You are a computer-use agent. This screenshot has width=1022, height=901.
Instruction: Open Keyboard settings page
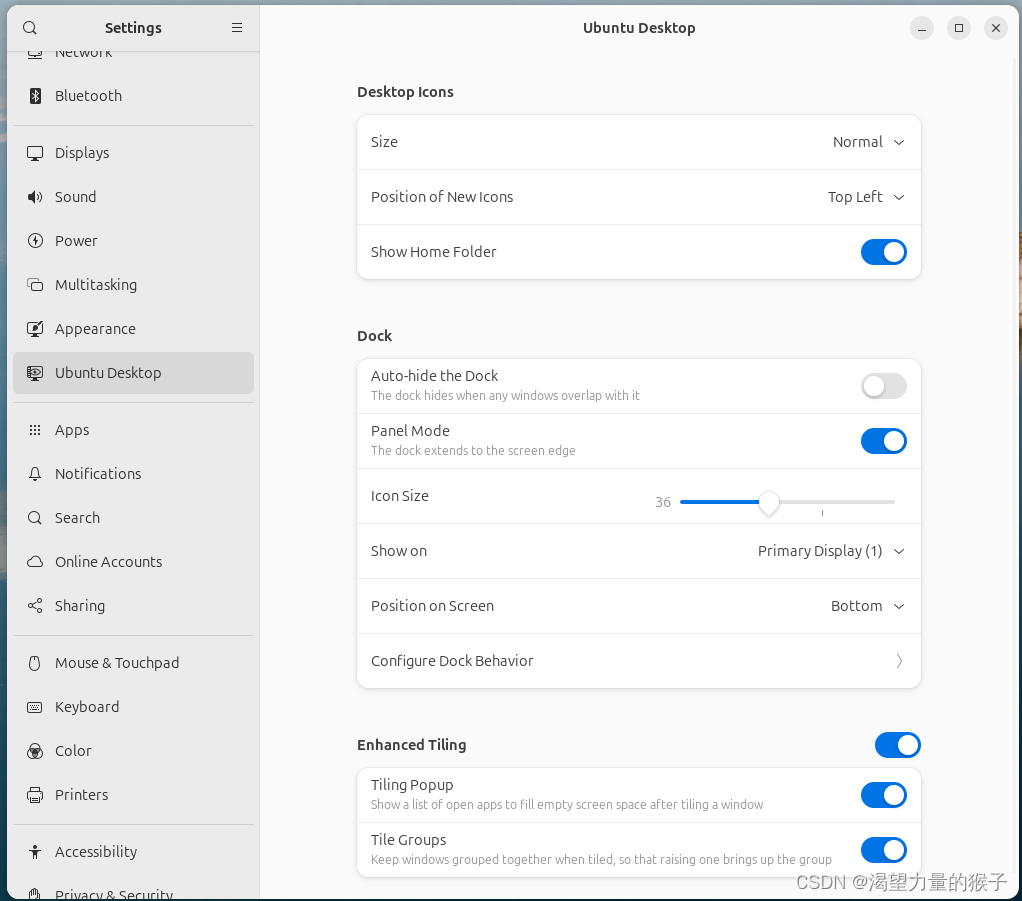pos(133,707)
